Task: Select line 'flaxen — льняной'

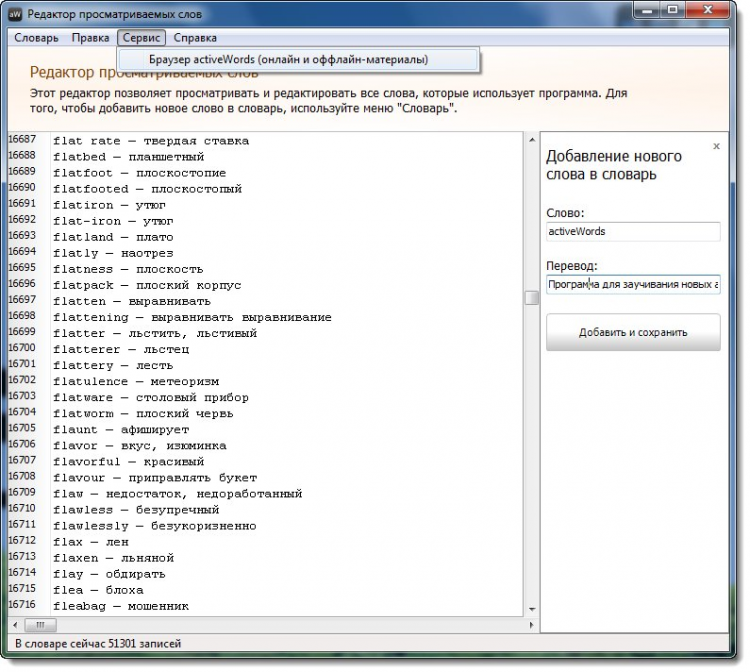Action: [x=113, y=558]
